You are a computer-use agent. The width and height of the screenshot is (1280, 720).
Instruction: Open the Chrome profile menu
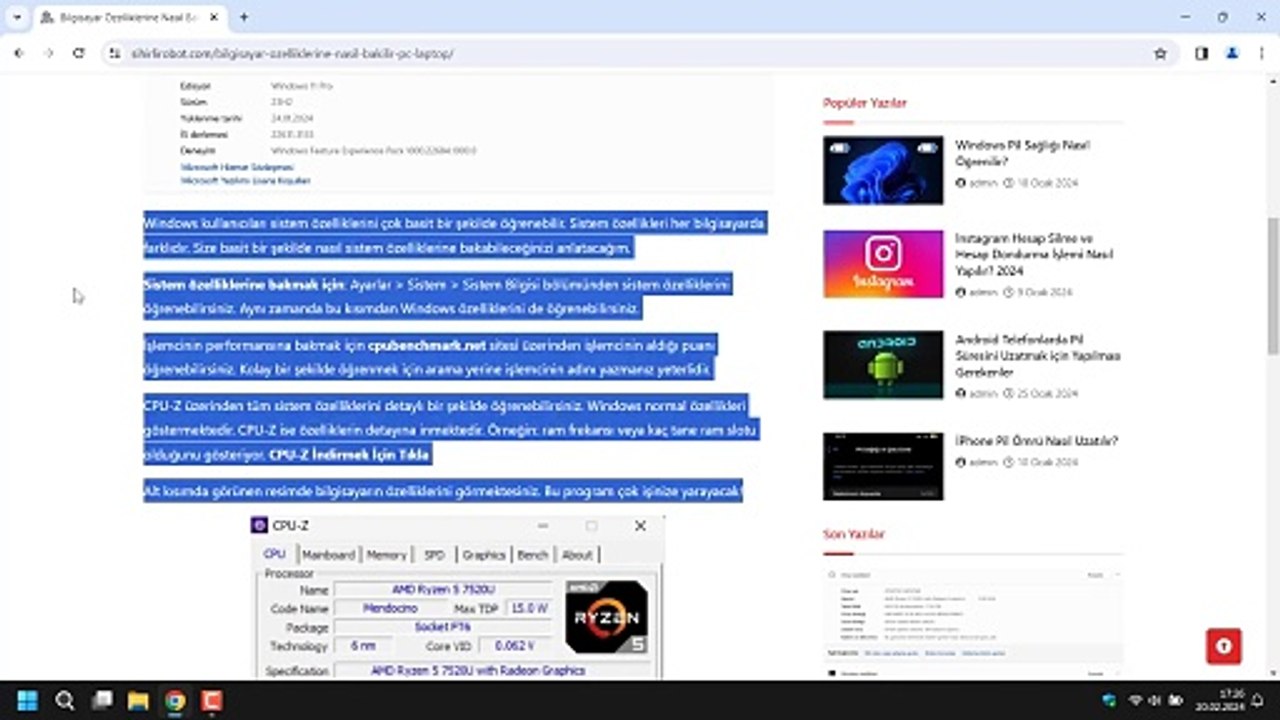1232,53
